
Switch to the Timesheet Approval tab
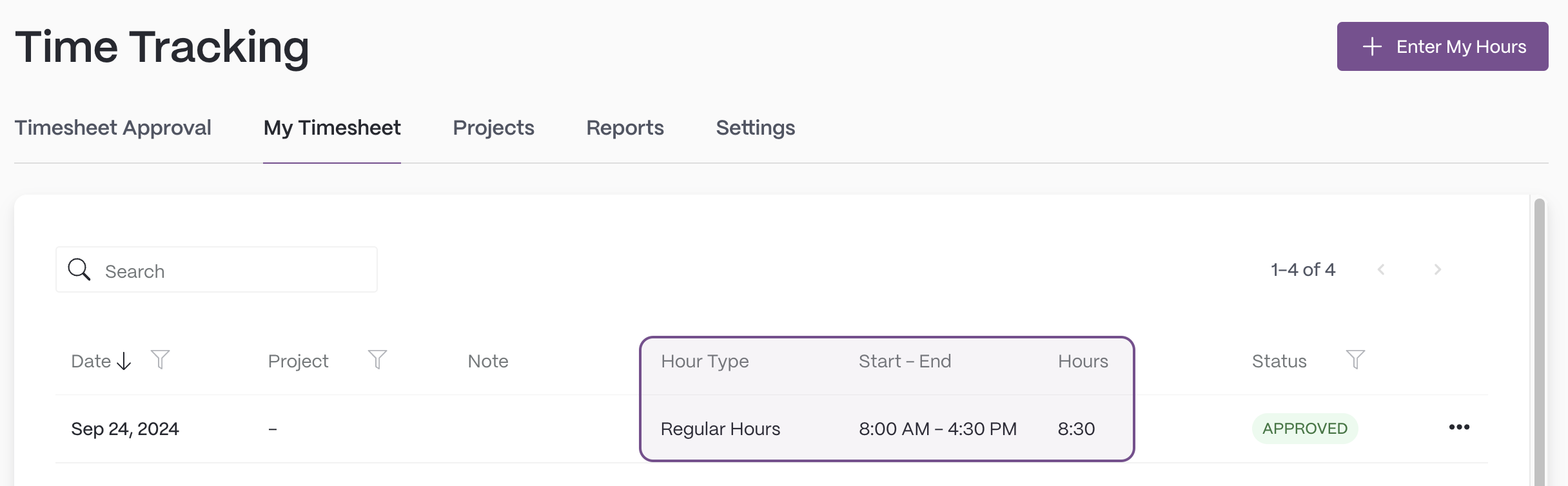113,128
